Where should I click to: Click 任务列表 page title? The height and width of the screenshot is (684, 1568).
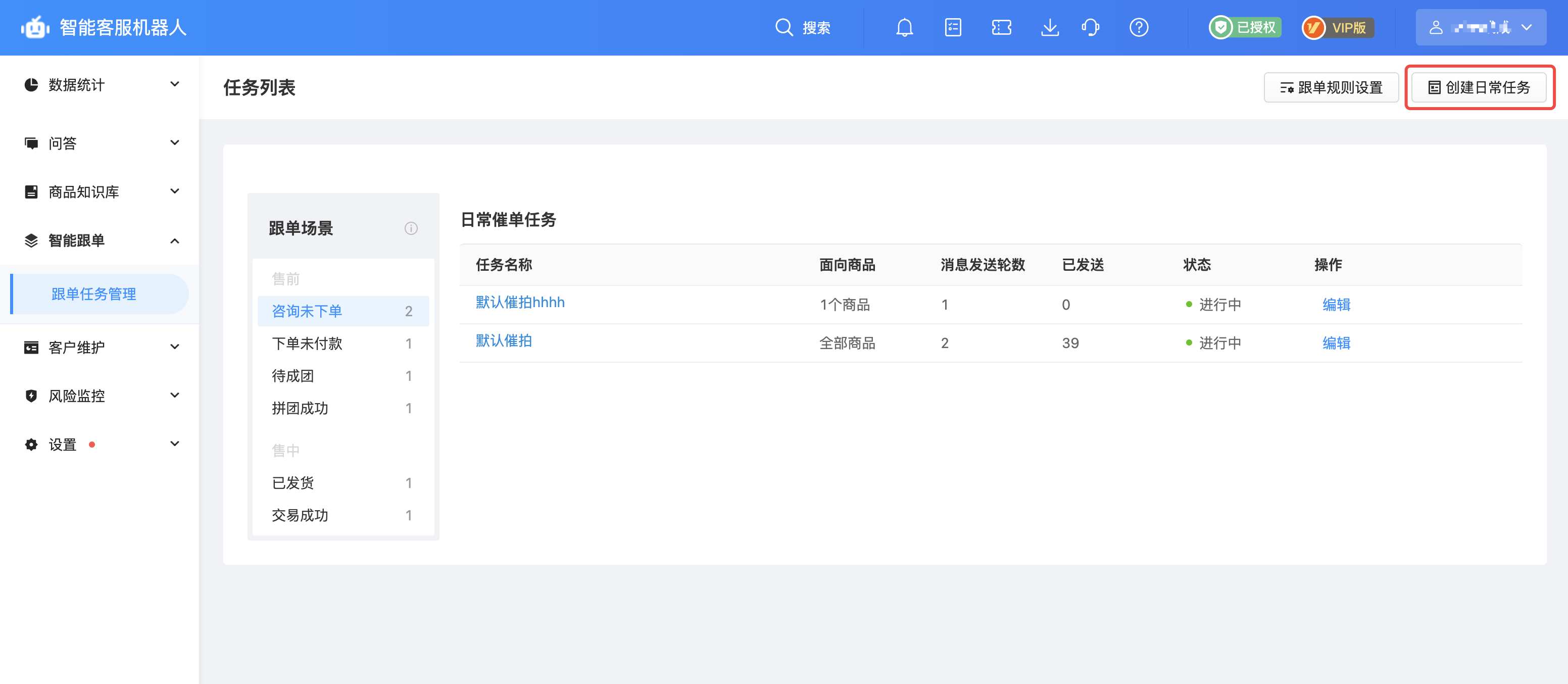pos(259,87)
